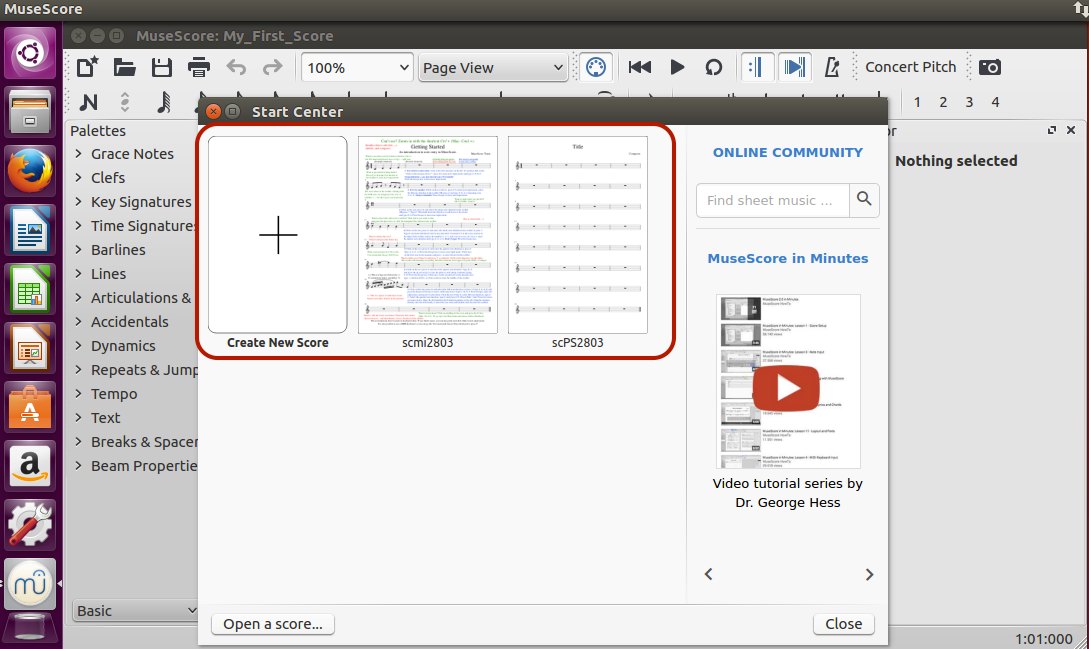Go to the next Start Center panel
The image size is (1089, 649).
869,574
